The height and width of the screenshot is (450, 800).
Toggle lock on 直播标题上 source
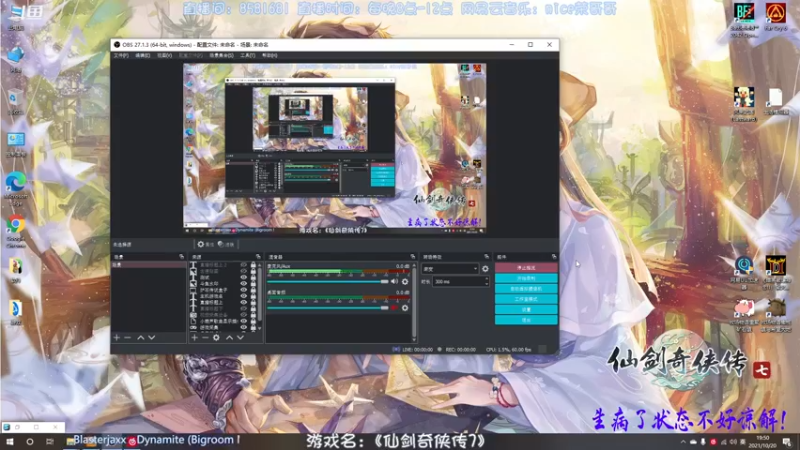[253, 303]
